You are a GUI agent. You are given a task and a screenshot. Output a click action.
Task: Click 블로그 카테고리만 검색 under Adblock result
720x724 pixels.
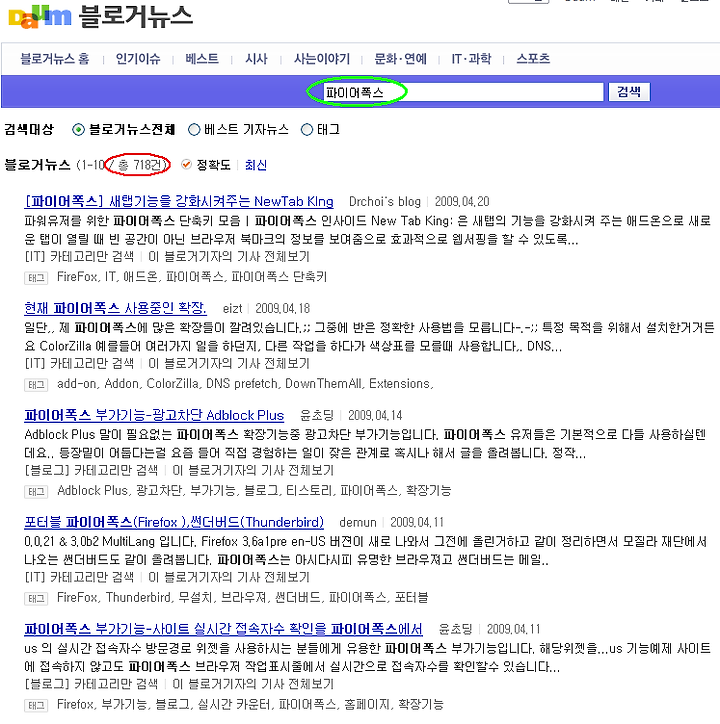tap(91, 471)
